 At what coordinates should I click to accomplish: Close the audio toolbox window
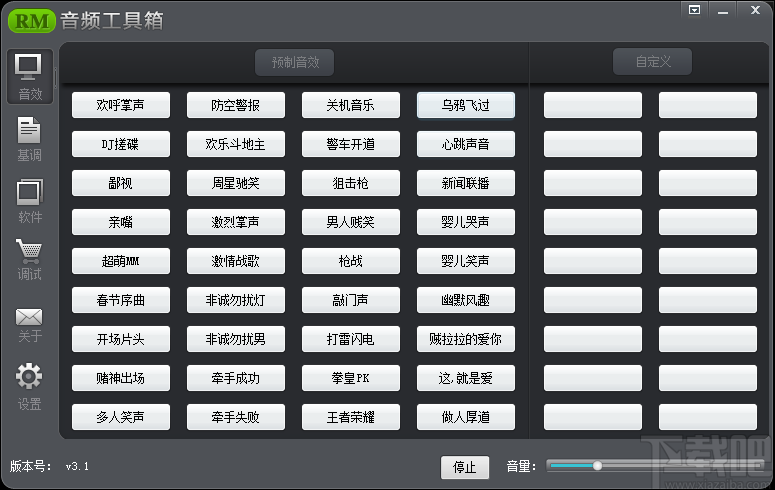tap(755, 10)
